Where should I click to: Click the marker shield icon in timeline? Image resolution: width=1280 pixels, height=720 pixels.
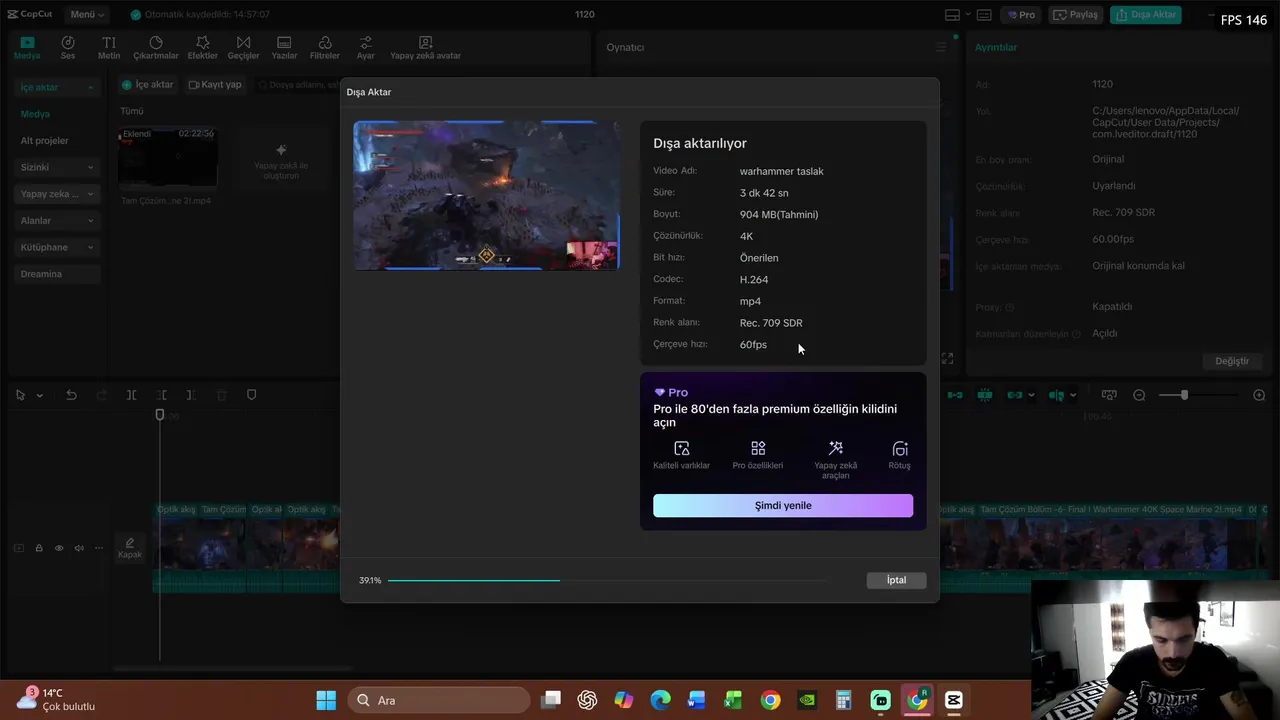252,395
